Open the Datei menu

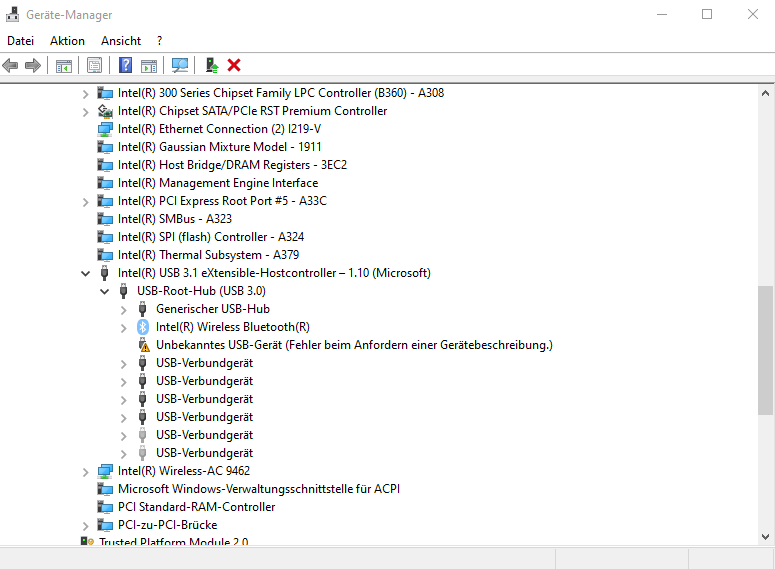20,41
